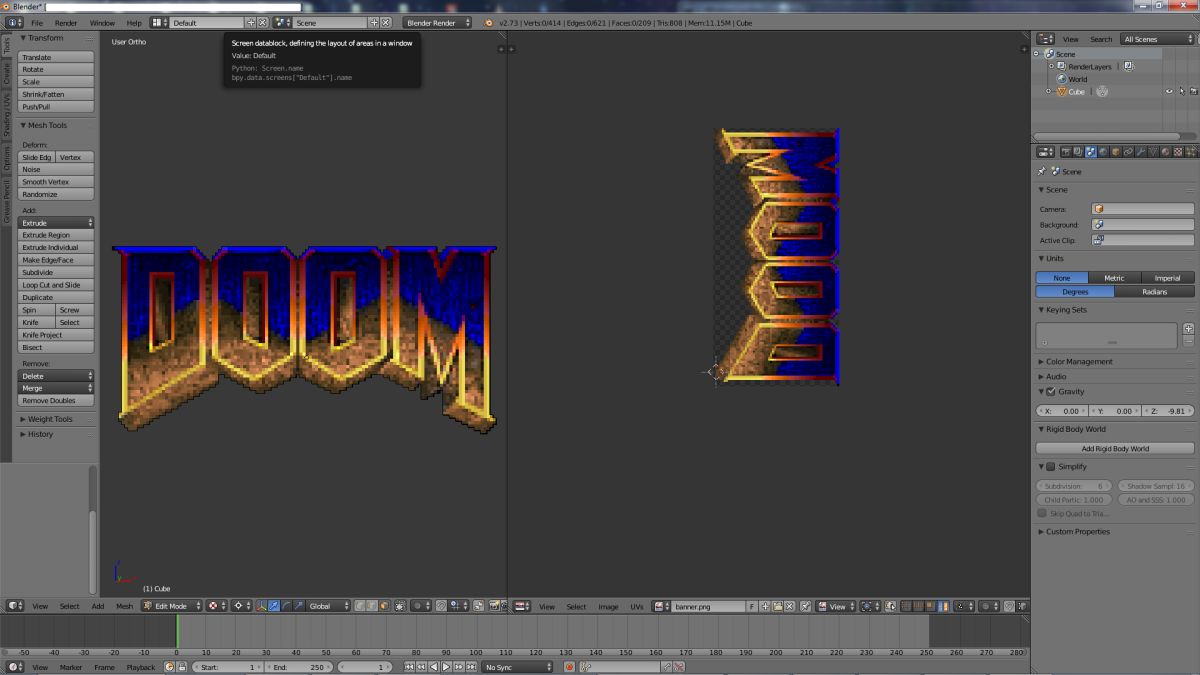1200x675 pixels.
Task: Open the image browse icon beside banner.png
Action: (x=661, y=606)
